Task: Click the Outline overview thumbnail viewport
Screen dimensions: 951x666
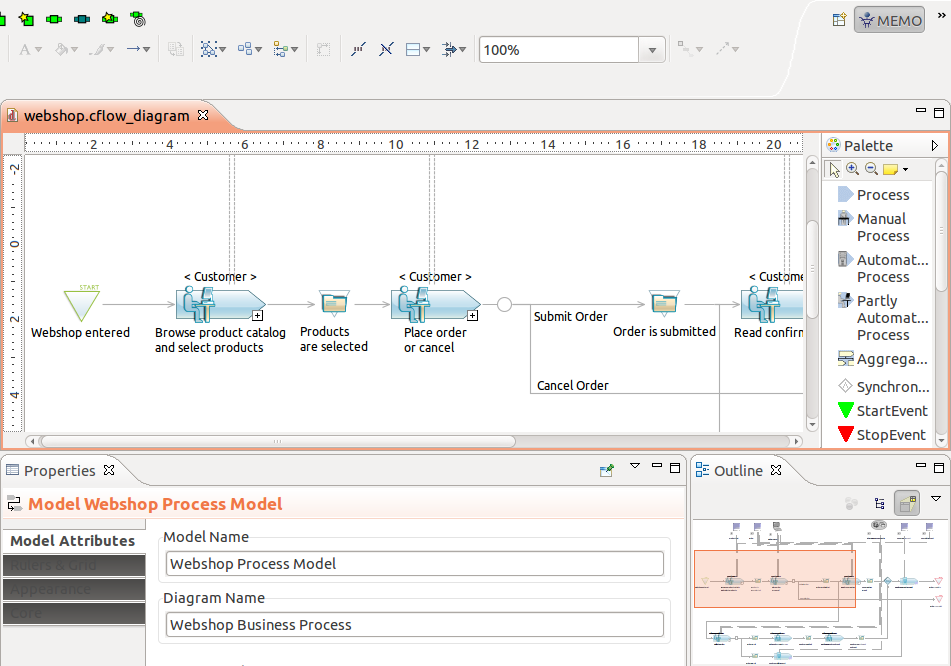Action: [775, 579]
